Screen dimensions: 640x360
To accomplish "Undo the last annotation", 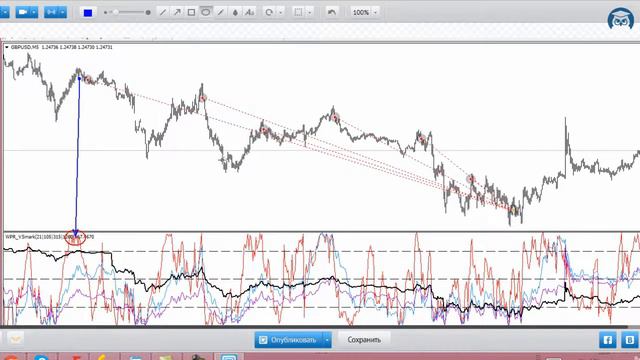I will tap(331, 12).
